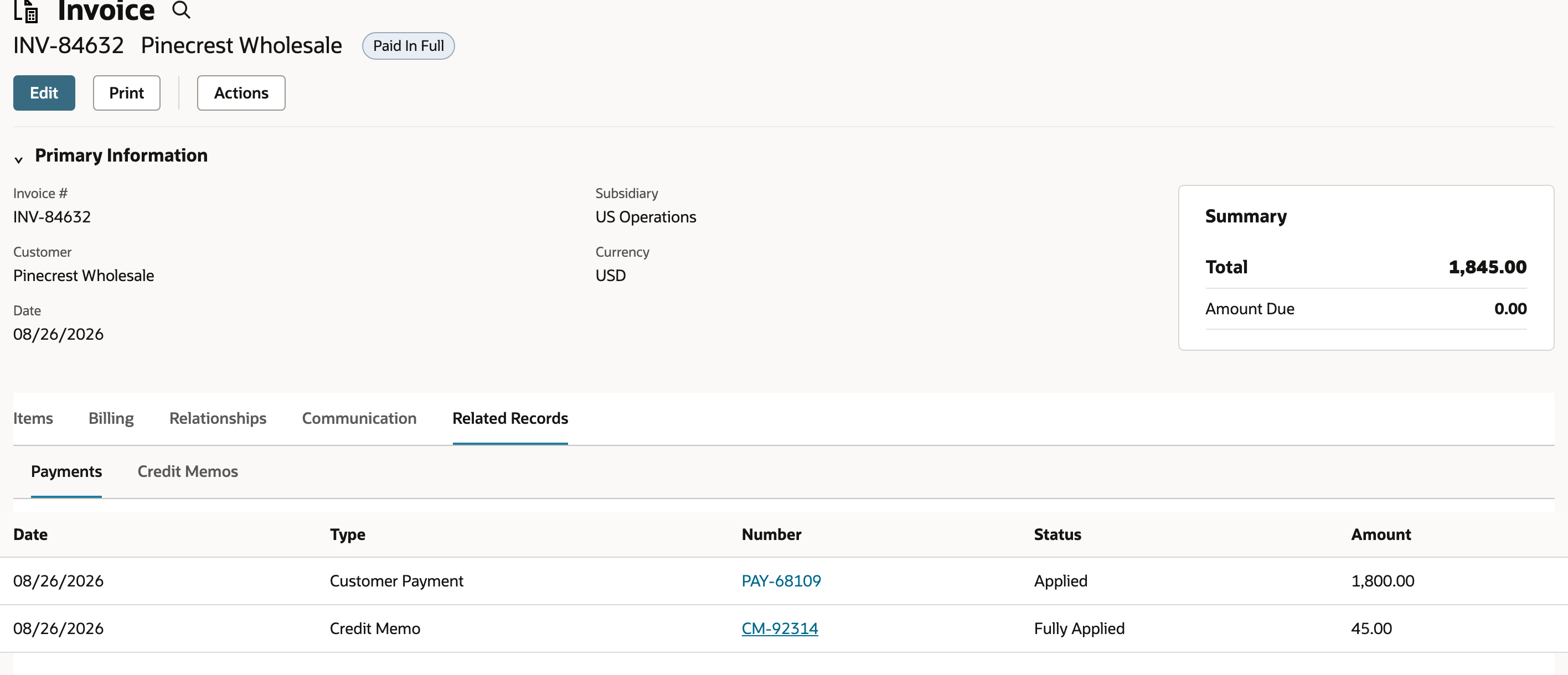The width and height of the screenshot is (1568, 675).
Task: Click the Type column header
Action: coord(348,534)
